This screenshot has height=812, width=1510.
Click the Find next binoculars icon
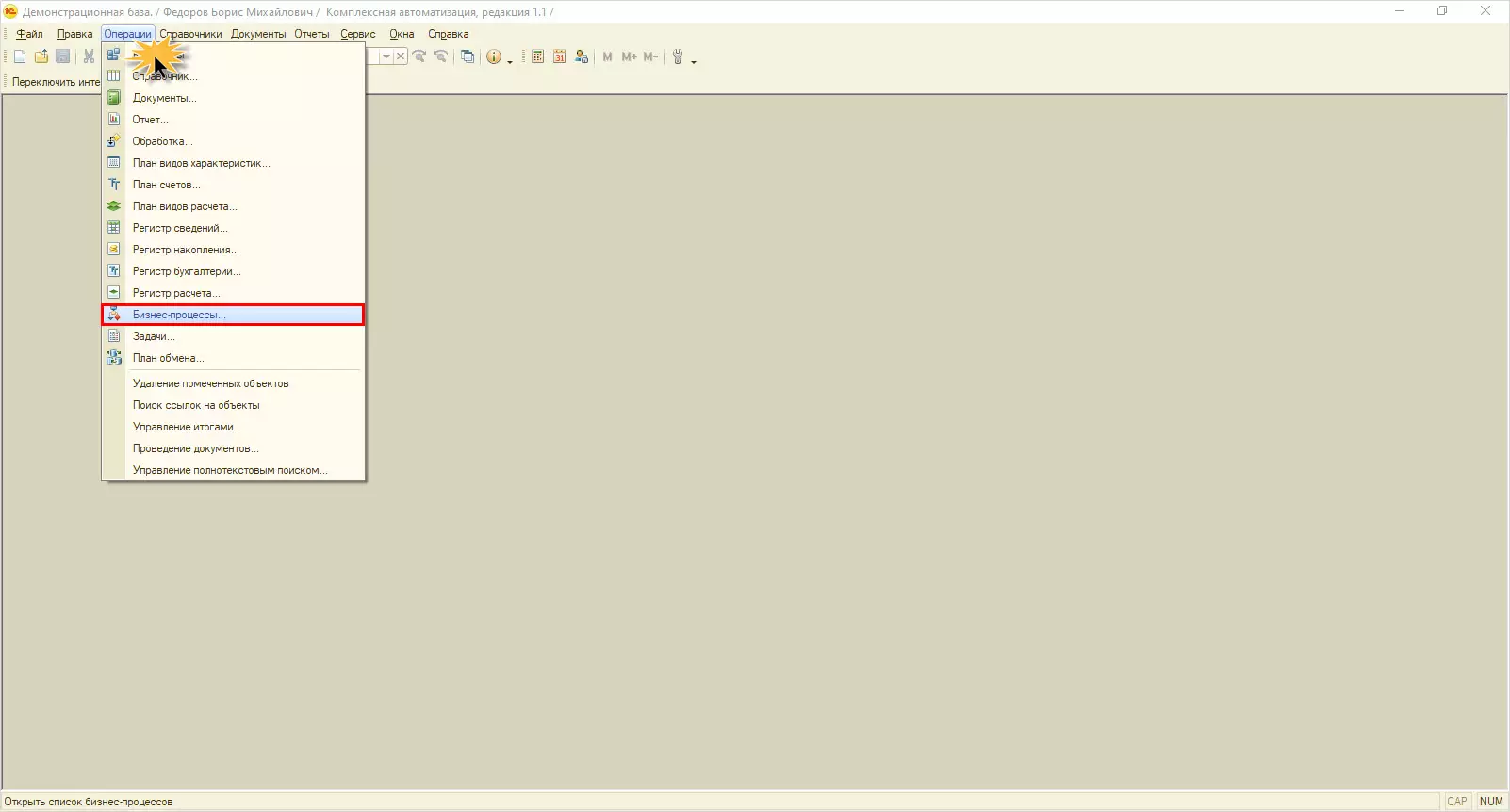[419, 57]
